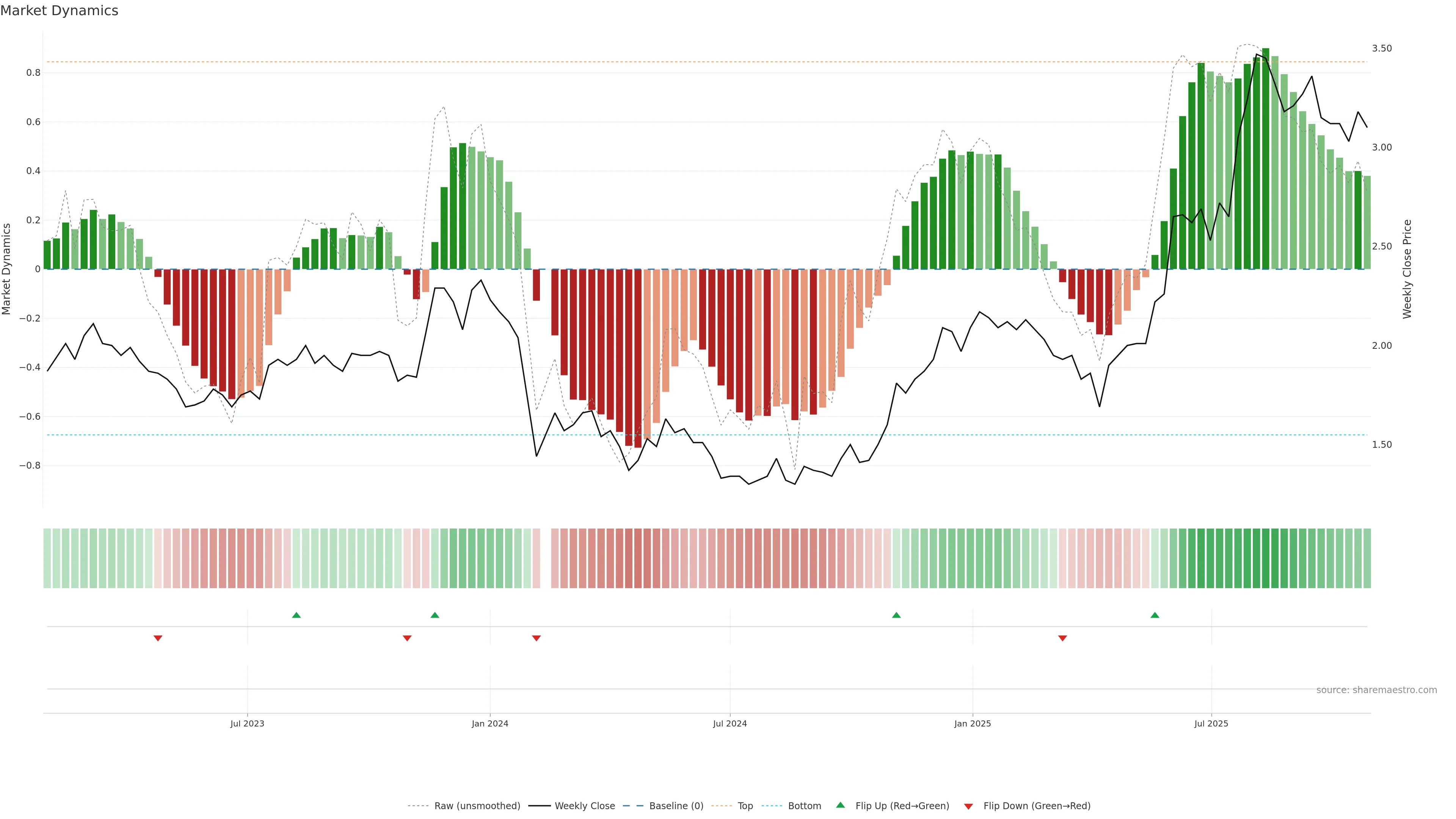Toggle the Weekly Close legend entry
This screenshot has height=819, width=1456.
(584, 806)
